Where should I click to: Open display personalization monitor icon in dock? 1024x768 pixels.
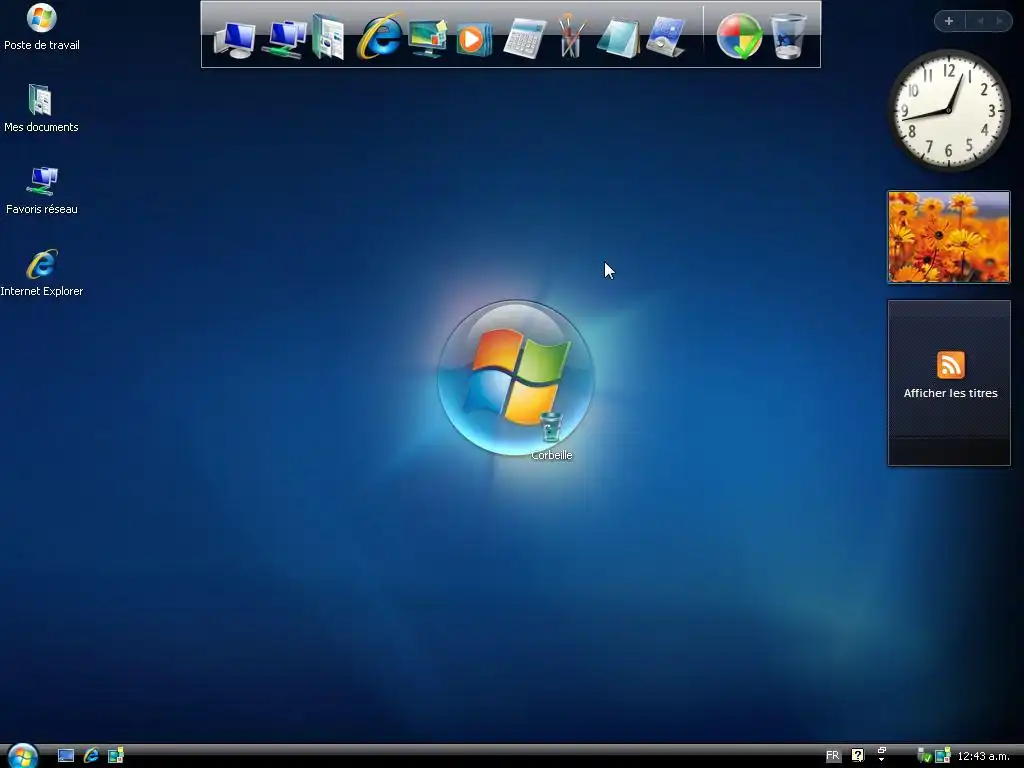(428, 38)
